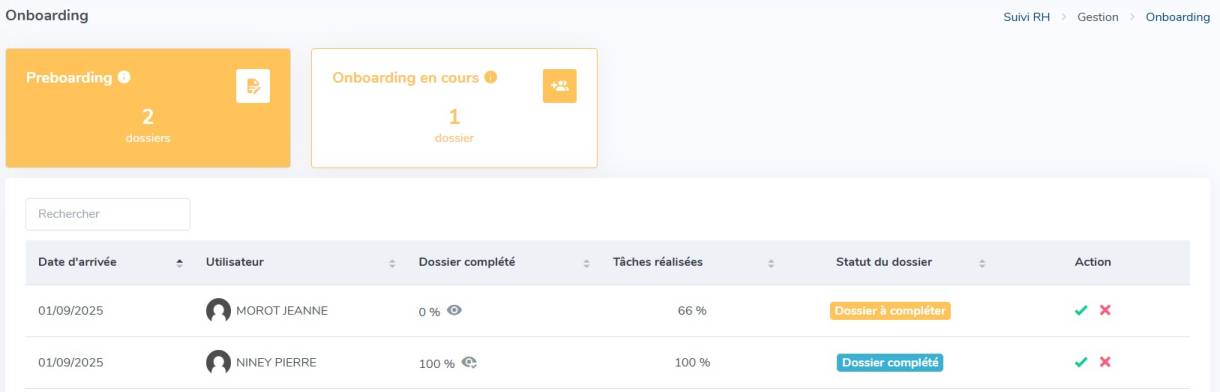View NINEY PIERRE's dossier via eye icon
The width and height of the screenshot is (1220, 392).
[x=468, y=362]
